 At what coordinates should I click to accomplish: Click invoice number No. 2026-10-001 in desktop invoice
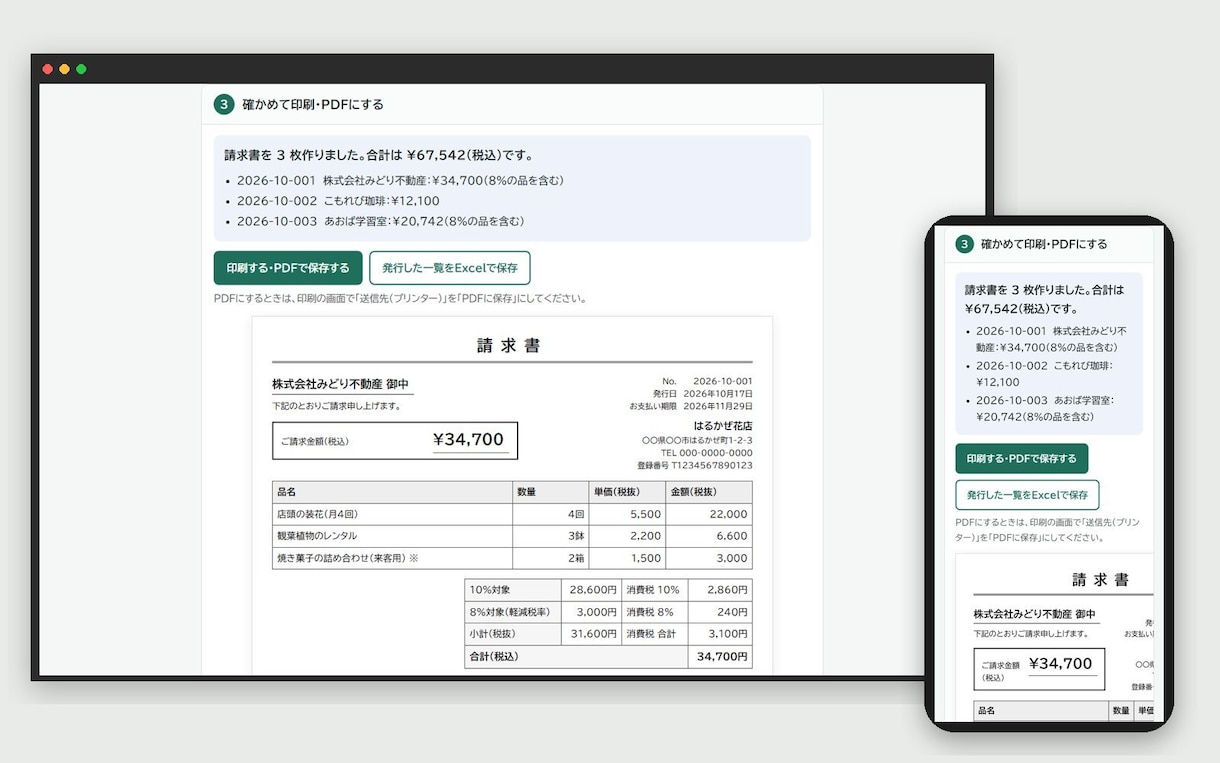(708, 381)
